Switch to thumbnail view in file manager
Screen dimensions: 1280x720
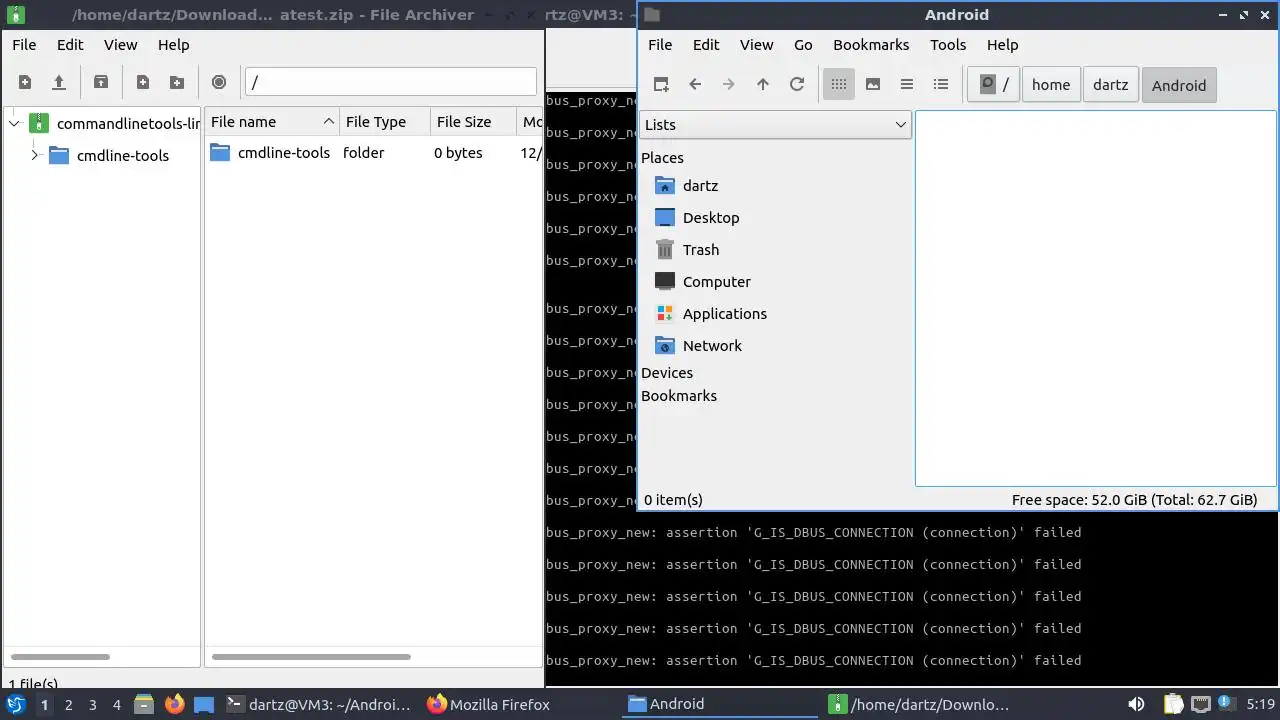pyautogui.click(x=873, y=84)
